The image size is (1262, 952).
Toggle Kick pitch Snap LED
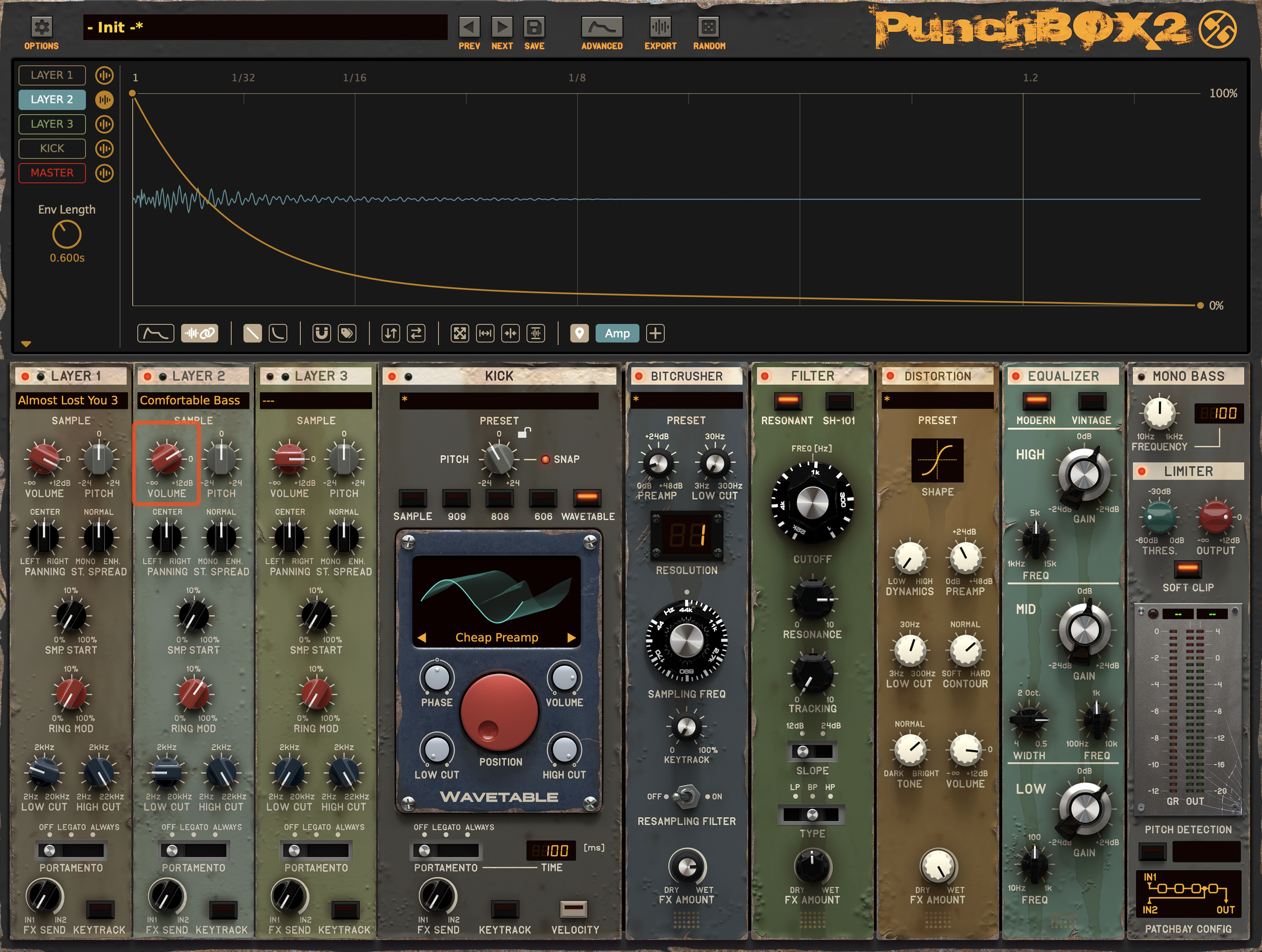(545, 460)
